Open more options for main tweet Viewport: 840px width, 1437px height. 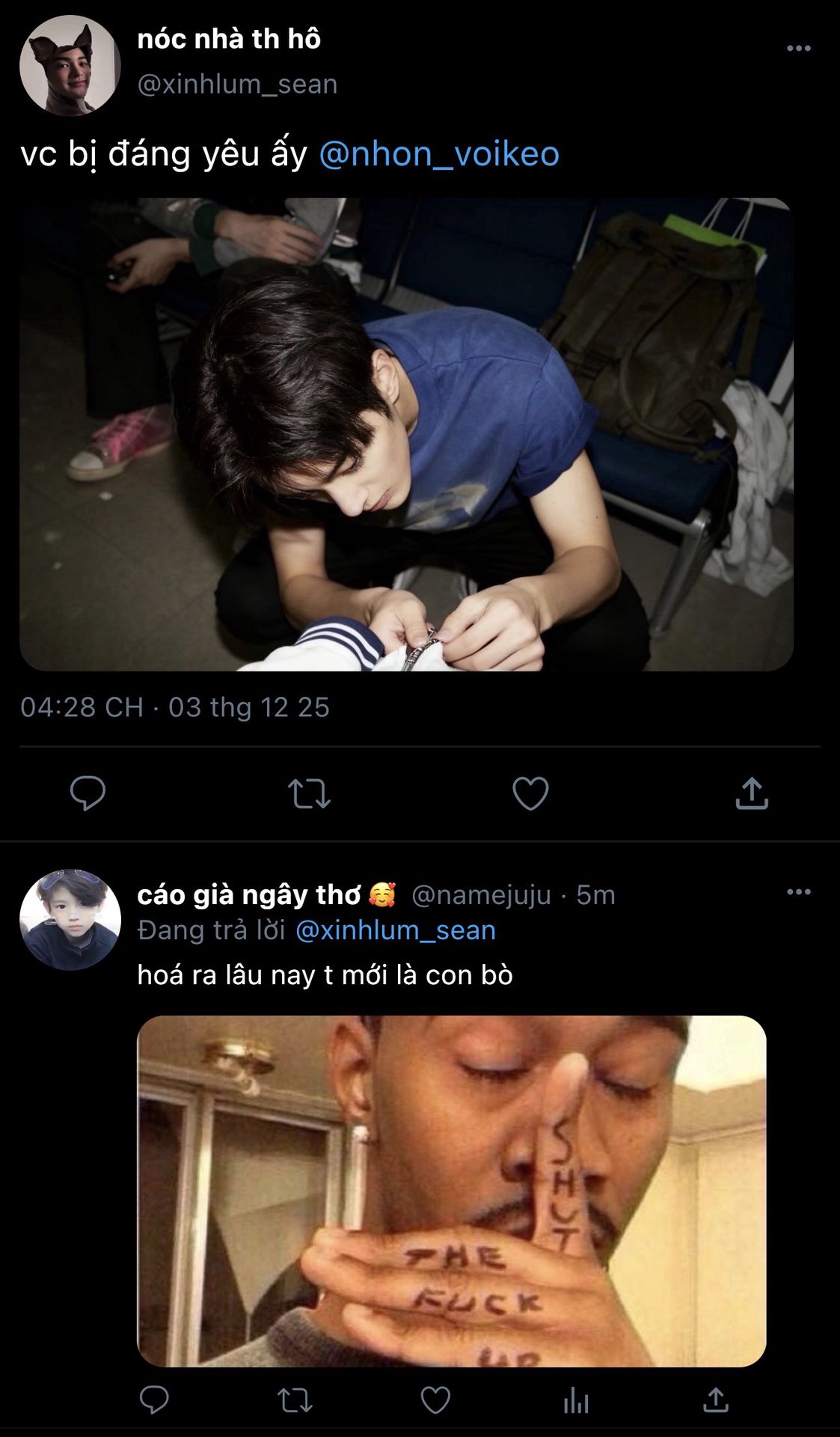point(798,49)
